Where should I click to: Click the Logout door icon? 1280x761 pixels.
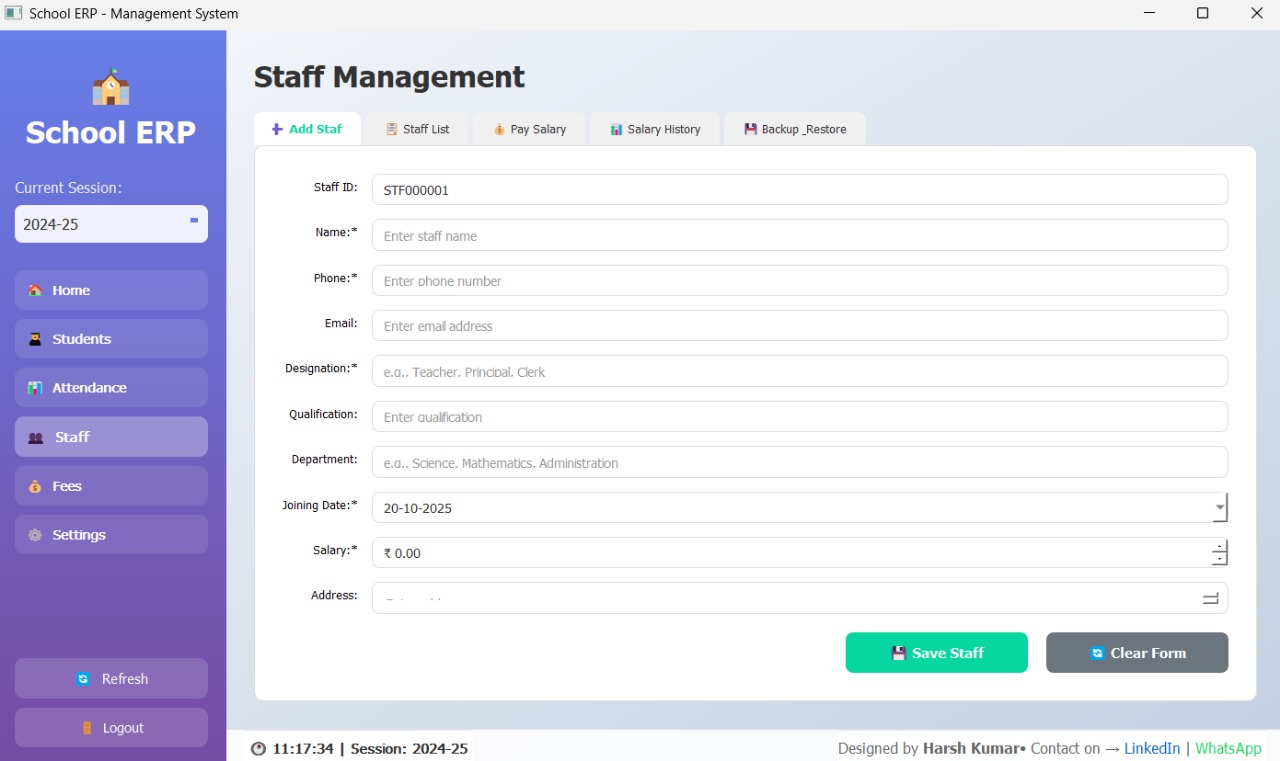point(87,728)
